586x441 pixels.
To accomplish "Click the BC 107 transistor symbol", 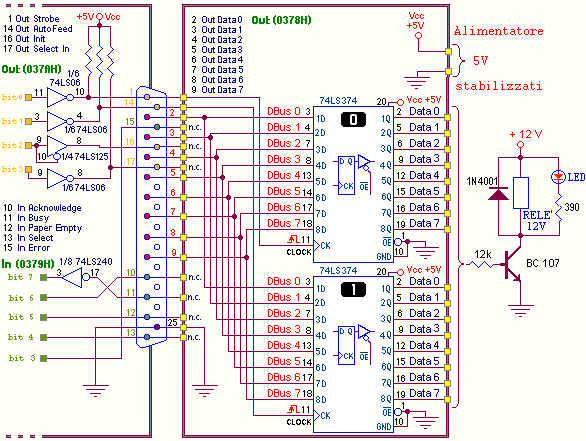I will [x=512, y=265].
